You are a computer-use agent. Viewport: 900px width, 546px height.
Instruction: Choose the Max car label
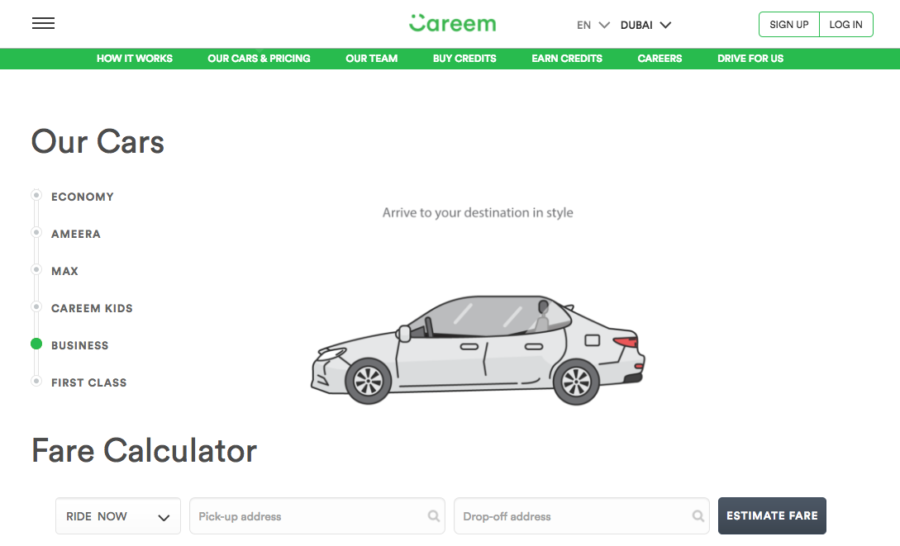tap(65, 271)
